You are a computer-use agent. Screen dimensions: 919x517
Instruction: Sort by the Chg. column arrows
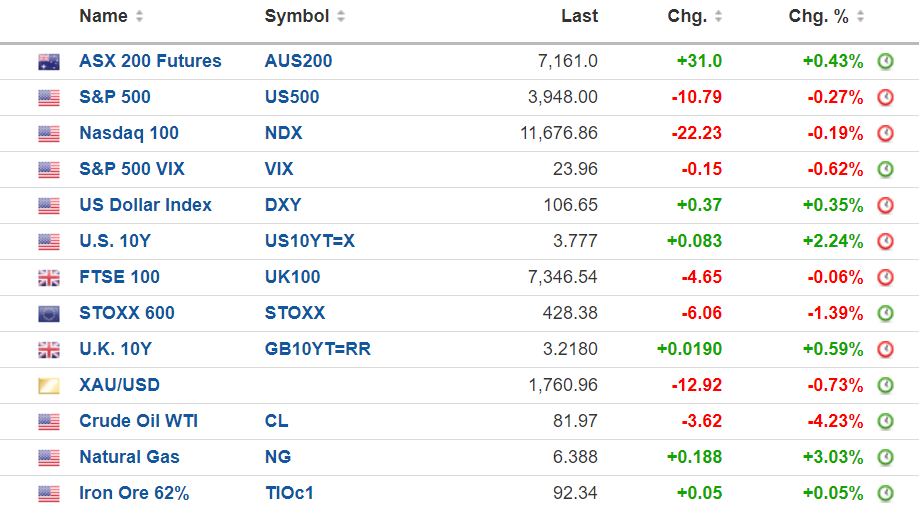click(719, 16)
